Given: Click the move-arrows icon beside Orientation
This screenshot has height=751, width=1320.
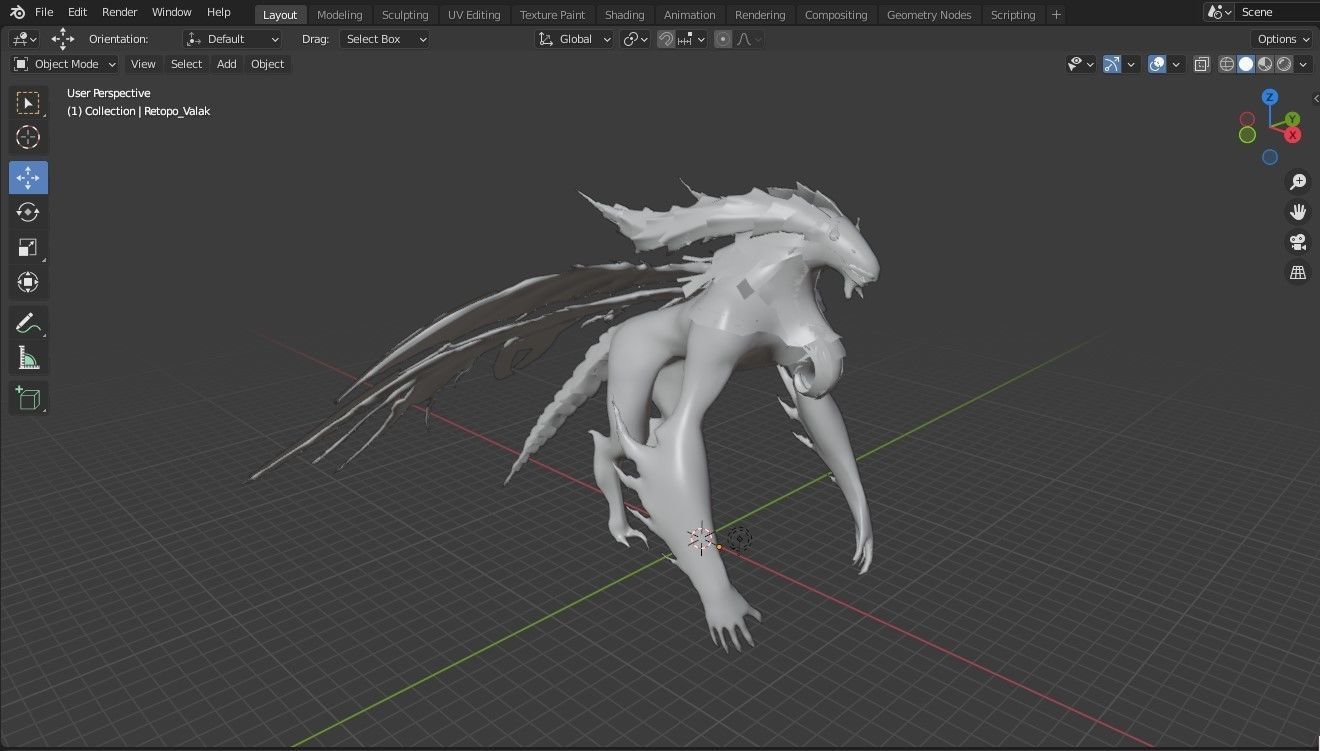Looking at the screenshot, I should click(63, 39).
